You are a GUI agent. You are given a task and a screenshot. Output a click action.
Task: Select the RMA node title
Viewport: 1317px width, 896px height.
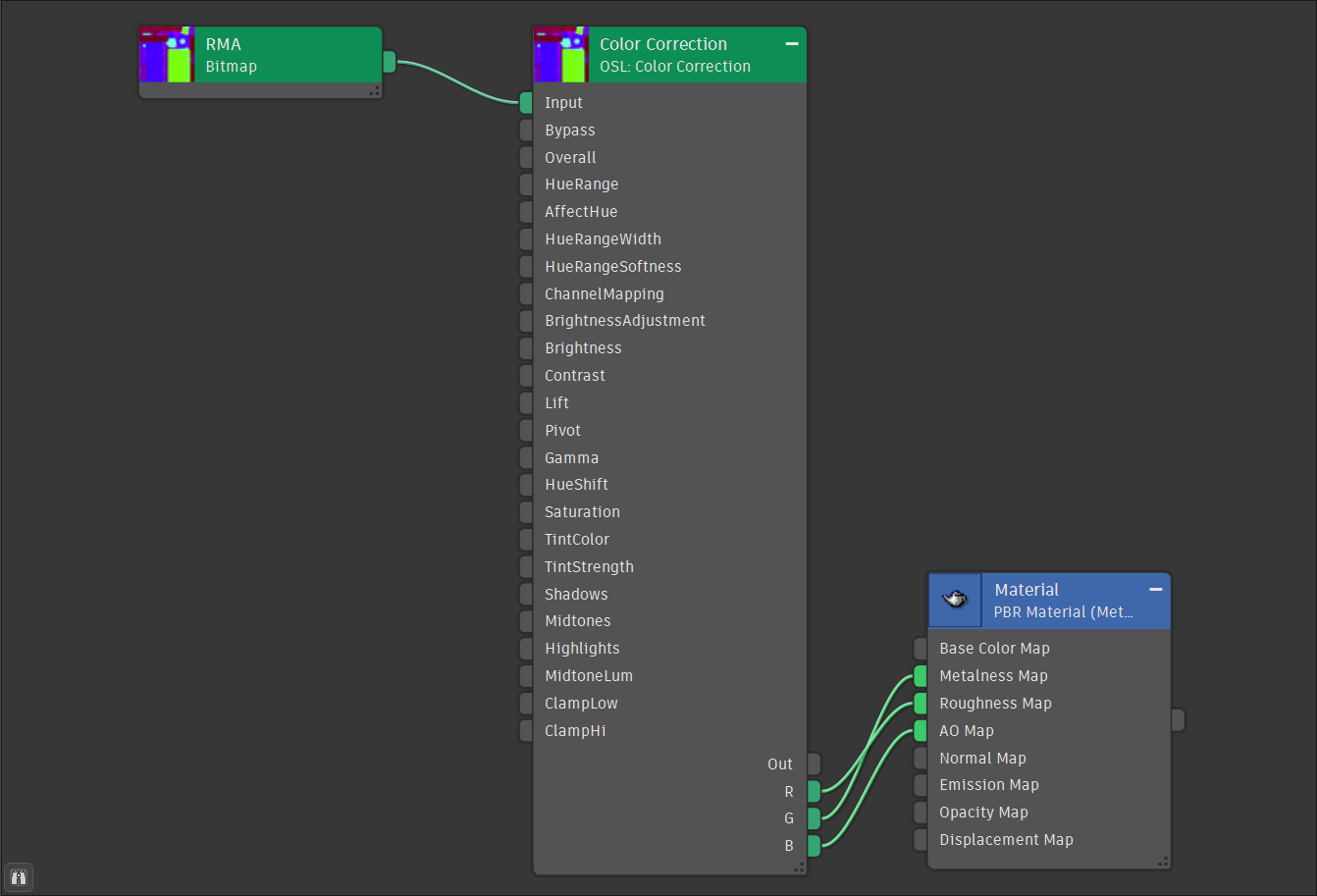(x=224, y=44)
